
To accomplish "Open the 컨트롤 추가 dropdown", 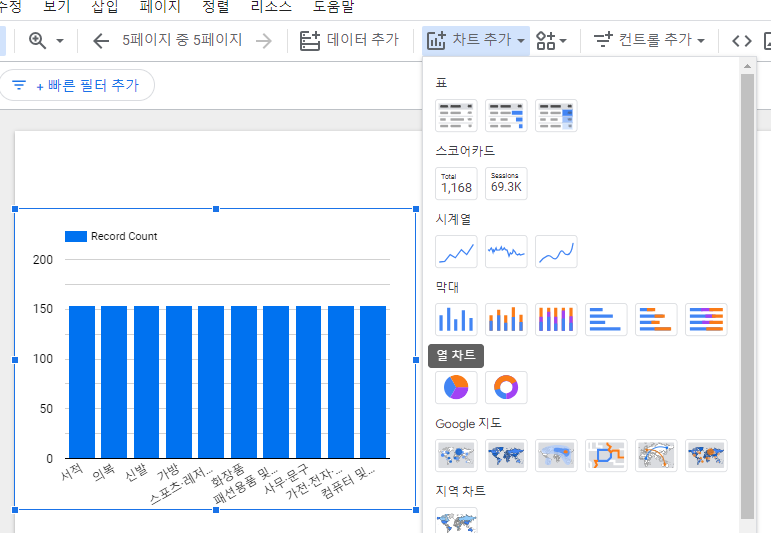I will point(649,40).
